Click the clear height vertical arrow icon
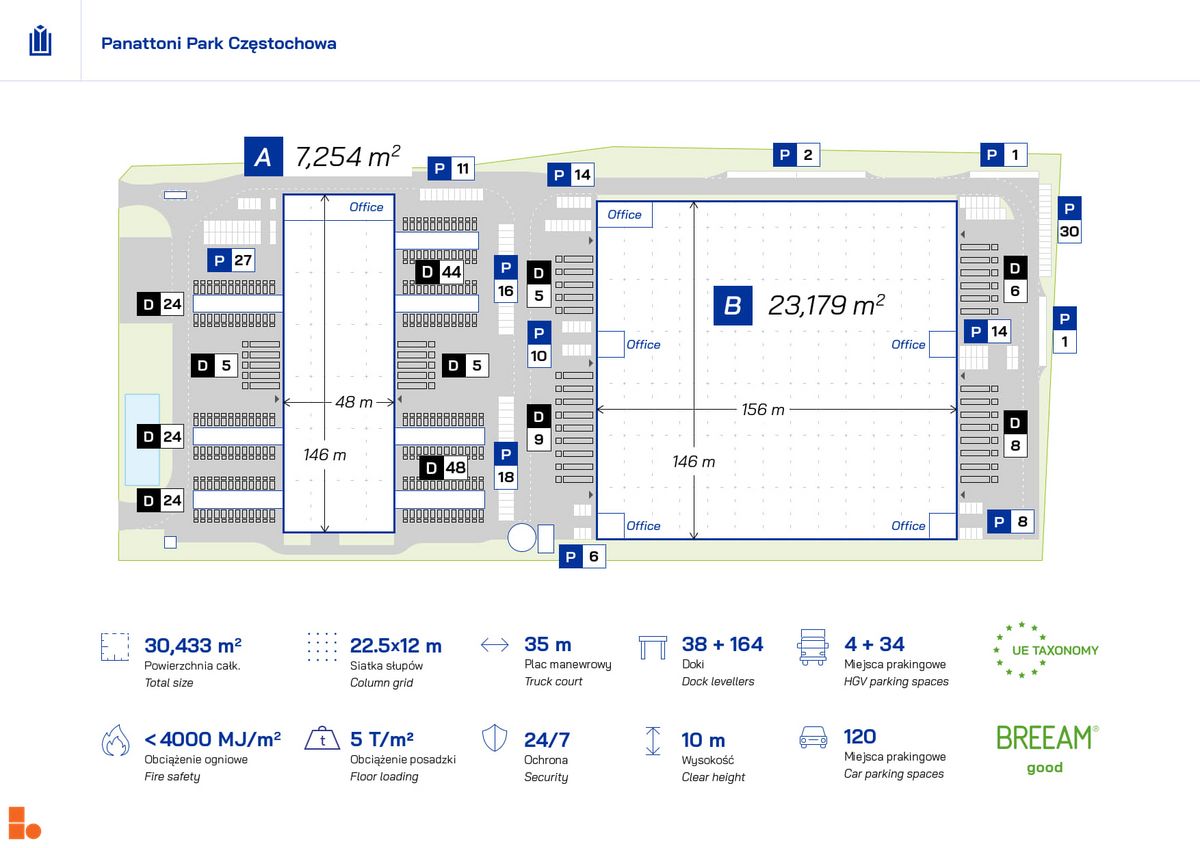 coord(653,741)
